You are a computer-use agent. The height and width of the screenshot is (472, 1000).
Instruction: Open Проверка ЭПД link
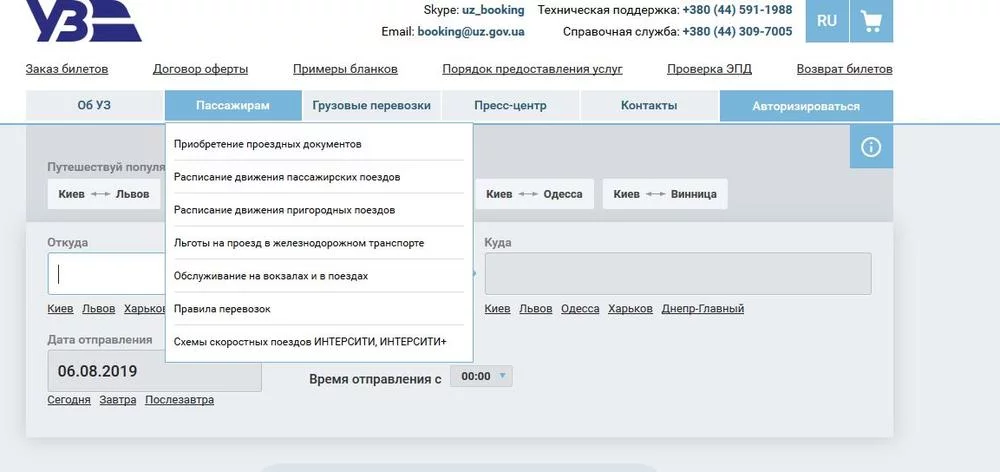709,69
